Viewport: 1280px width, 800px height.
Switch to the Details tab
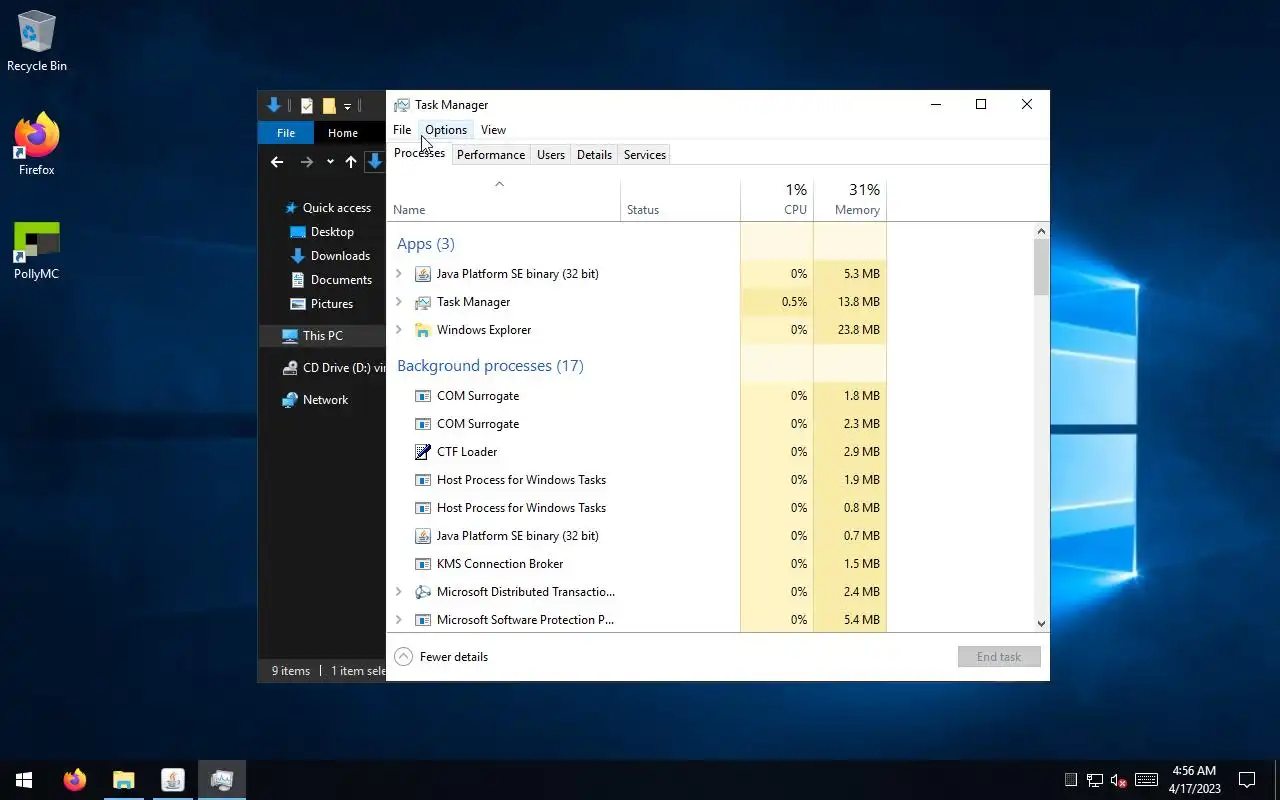pyautogui.click(x=594, y=155)
